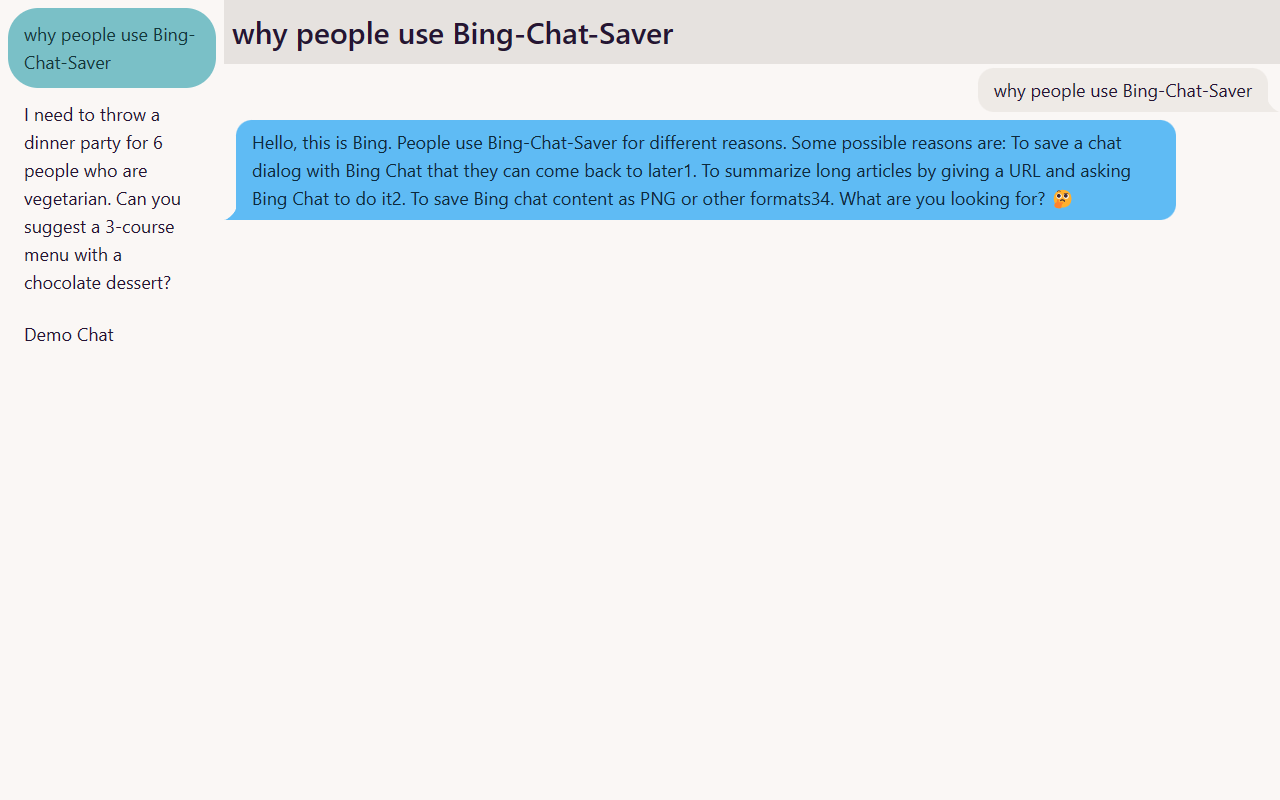Click the empty header bar right of the title
This screenshot has width=1280, height=800.
(x=975, y=32)
